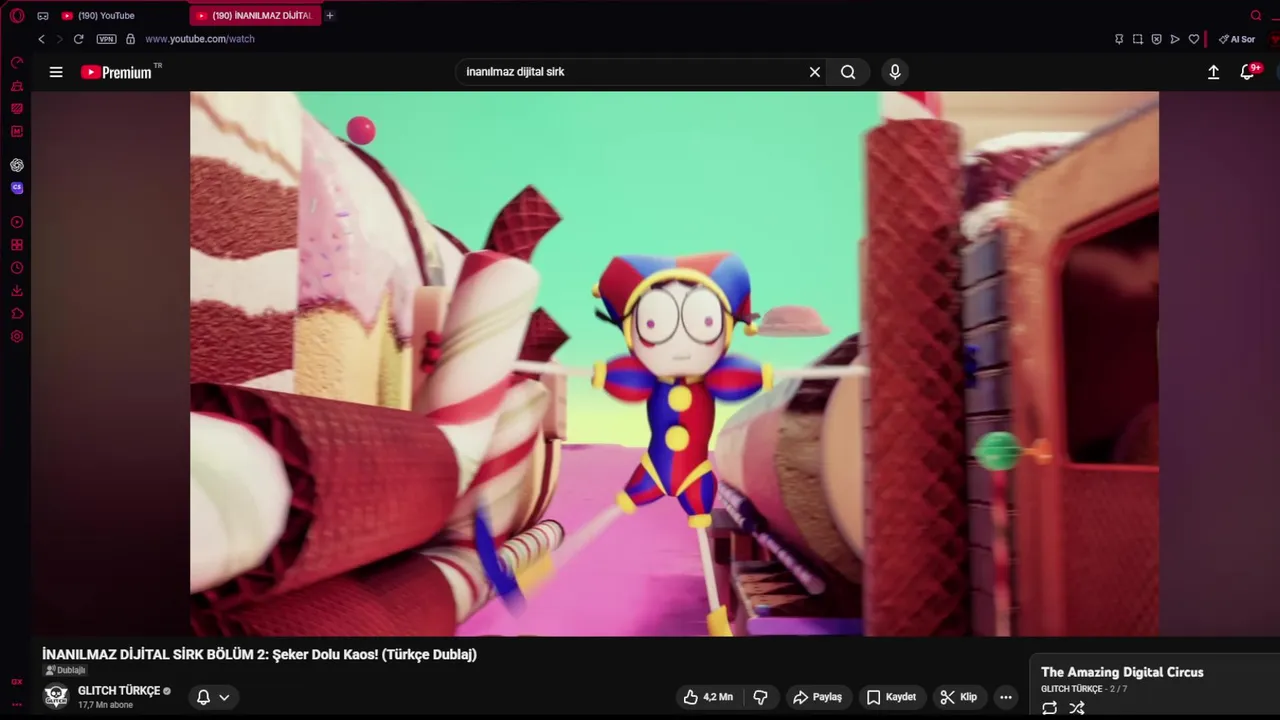The image size is (1280, 720).
Task: Click the 'Dublajlı' badge under title
Action: click(x=65, y=670)
